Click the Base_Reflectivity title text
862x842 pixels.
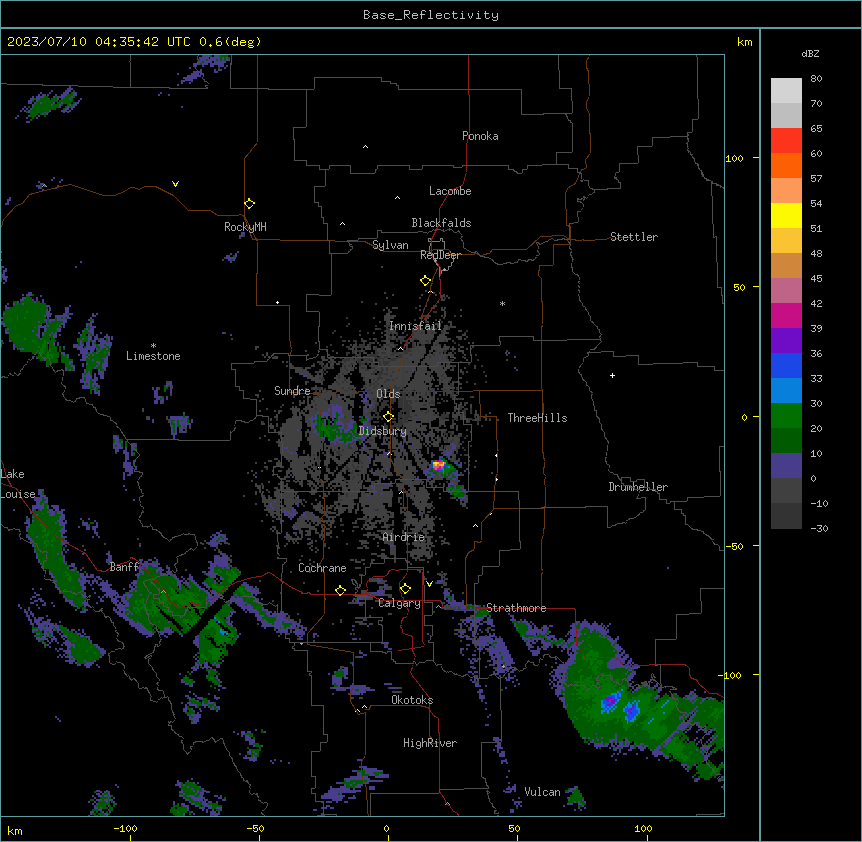pos(431,15)
